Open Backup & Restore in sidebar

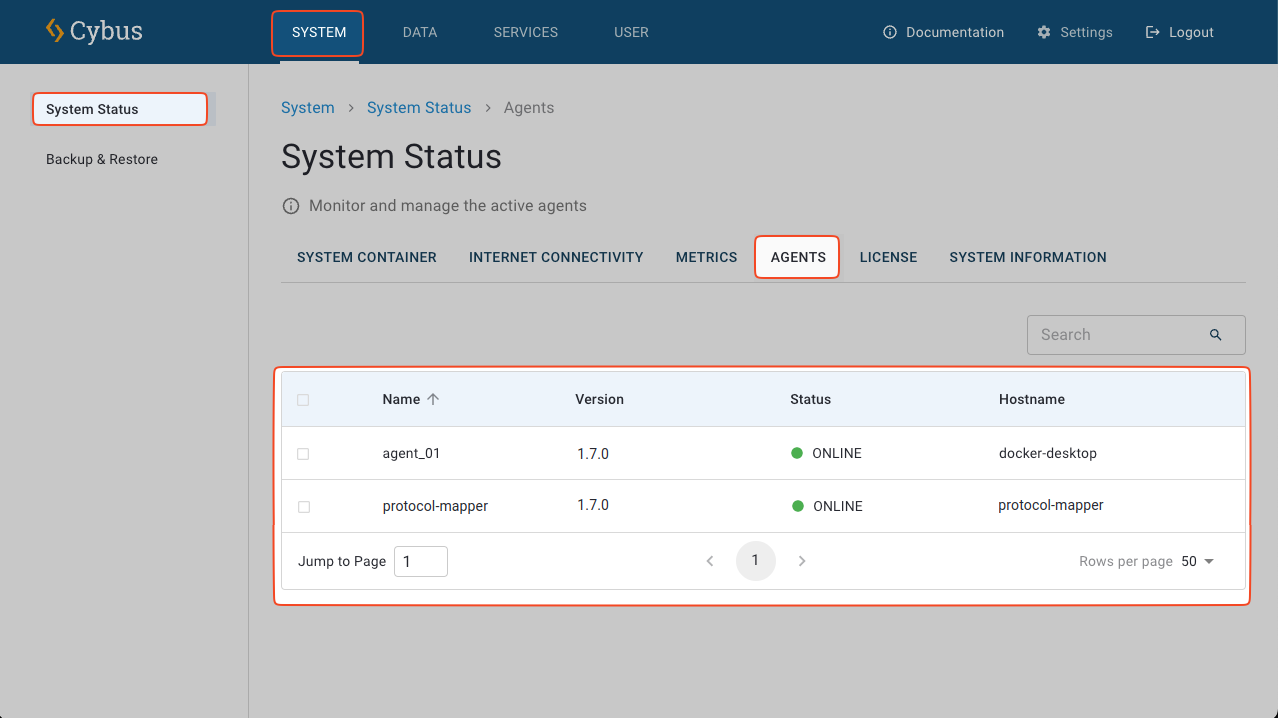point(102,159)
